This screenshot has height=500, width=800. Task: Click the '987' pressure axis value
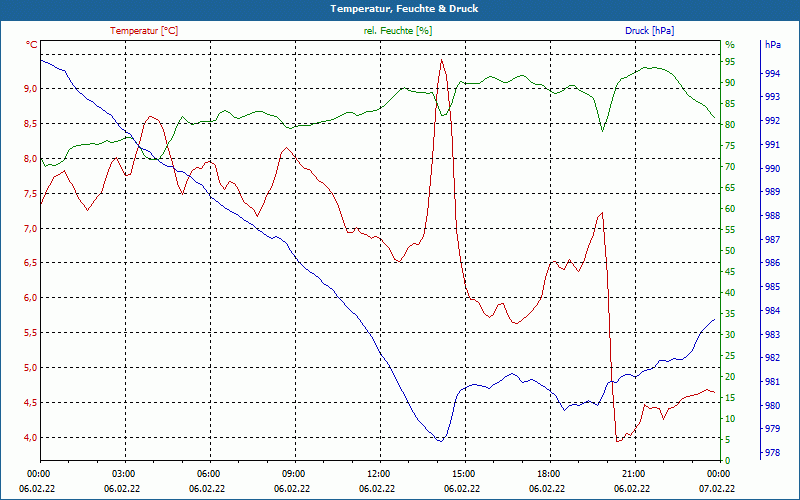pos(772,239)
